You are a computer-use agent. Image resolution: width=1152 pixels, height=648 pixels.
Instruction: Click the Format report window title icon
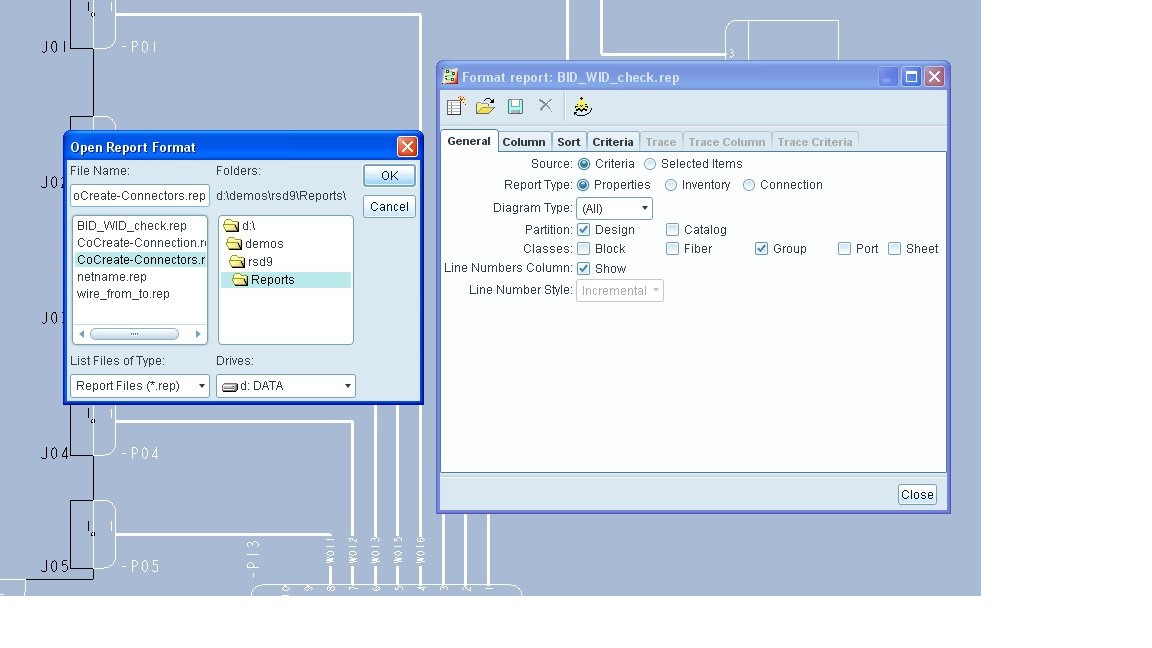(450, 76)
